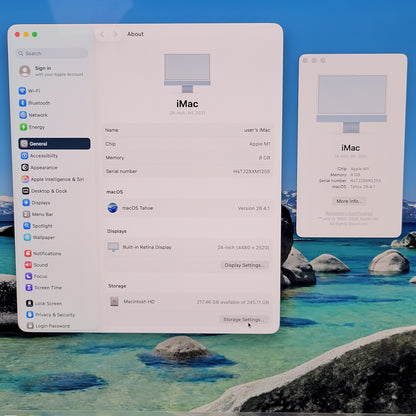This screenshot has width=416, height=416.
Task: Click the Display Settings button
Action: (x=244, y=265)
